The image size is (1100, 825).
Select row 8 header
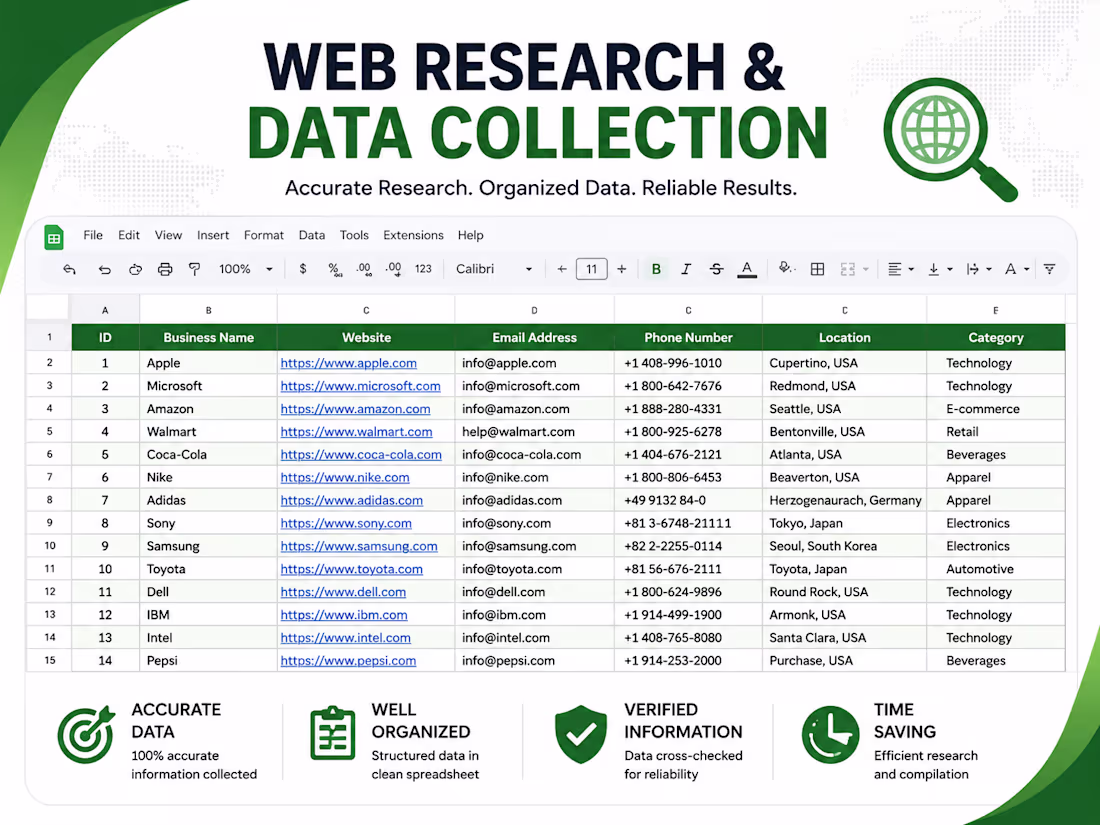[49, 500]
